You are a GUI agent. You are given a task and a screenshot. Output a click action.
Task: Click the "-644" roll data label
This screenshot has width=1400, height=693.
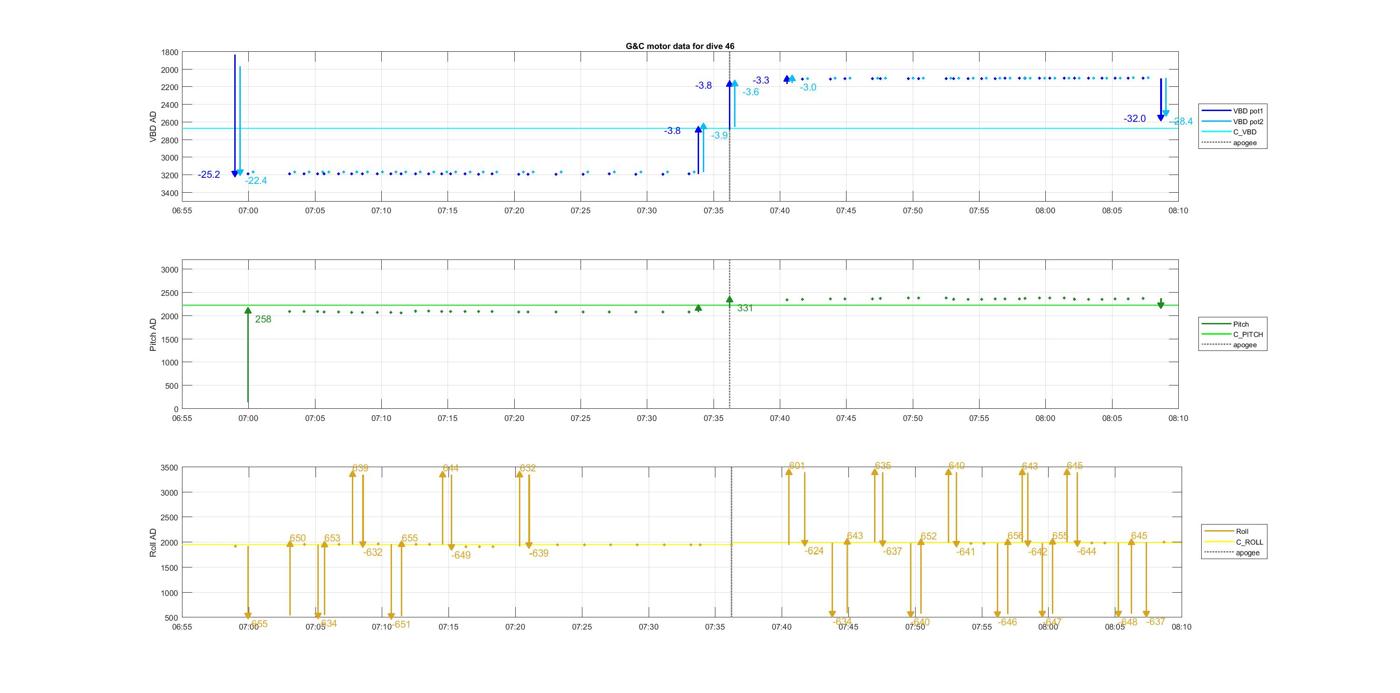coord(1087,552)
